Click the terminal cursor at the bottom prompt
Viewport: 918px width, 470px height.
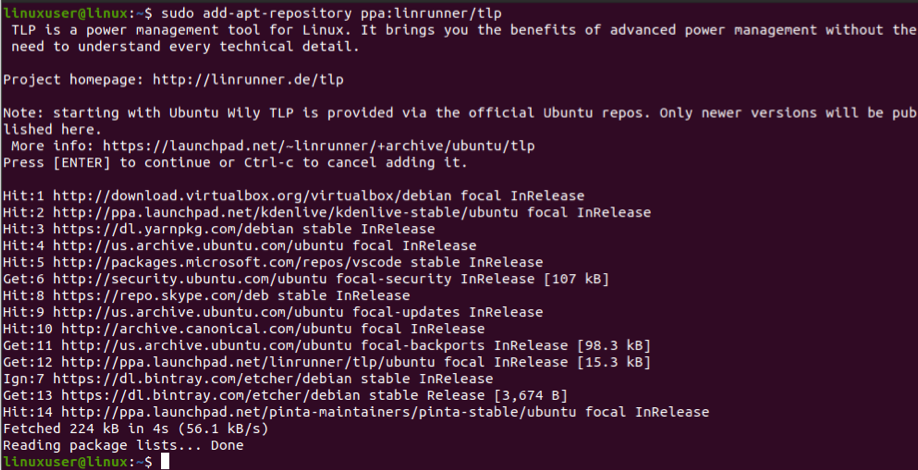click(x=165, y=462)
